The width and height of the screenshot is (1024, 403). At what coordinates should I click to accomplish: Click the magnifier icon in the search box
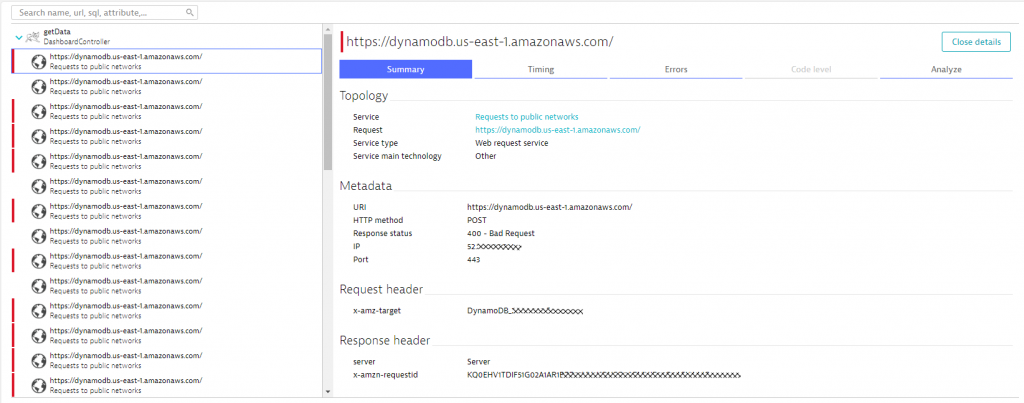[x=189, y=12]
